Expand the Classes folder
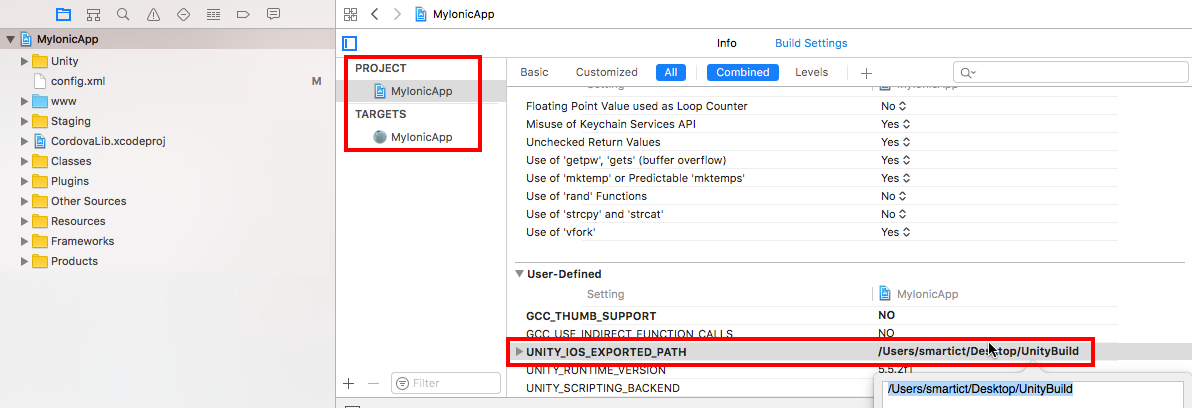The height and width of the screenshot is (408, 1192). point(24,161)
